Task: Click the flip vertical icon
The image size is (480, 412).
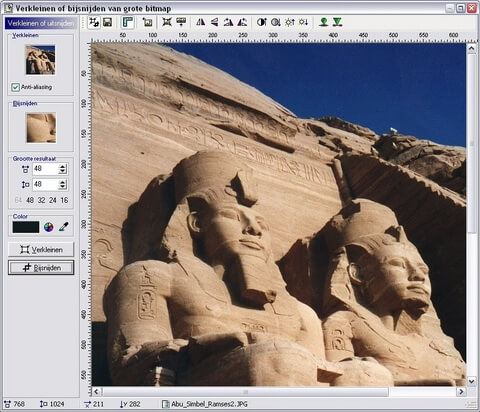Action: [x=214, y=22]
